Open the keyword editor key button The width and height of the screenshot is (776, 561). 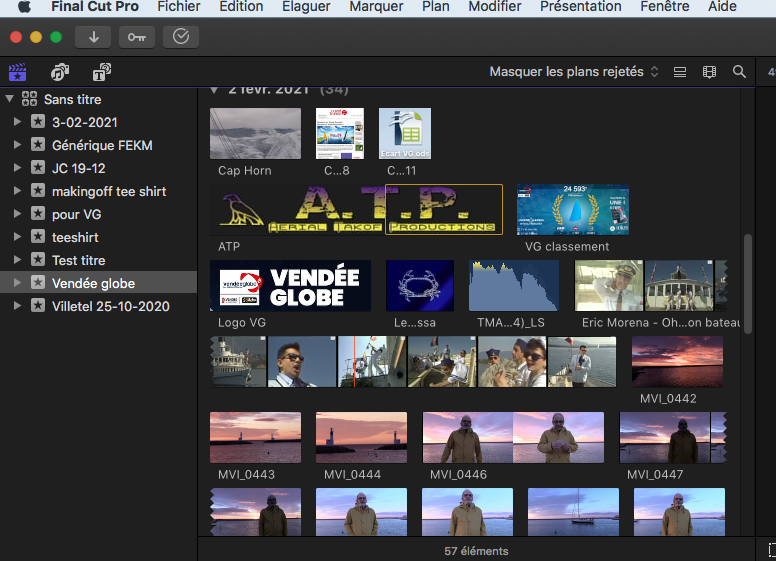click(137, 37)
